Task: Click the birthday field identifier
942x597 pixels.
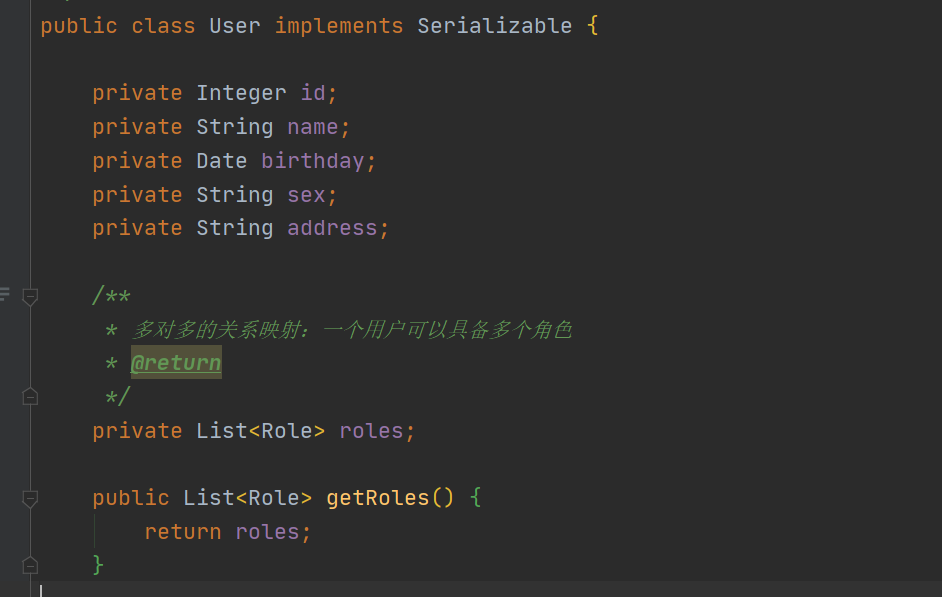Action: pos(312,161)
